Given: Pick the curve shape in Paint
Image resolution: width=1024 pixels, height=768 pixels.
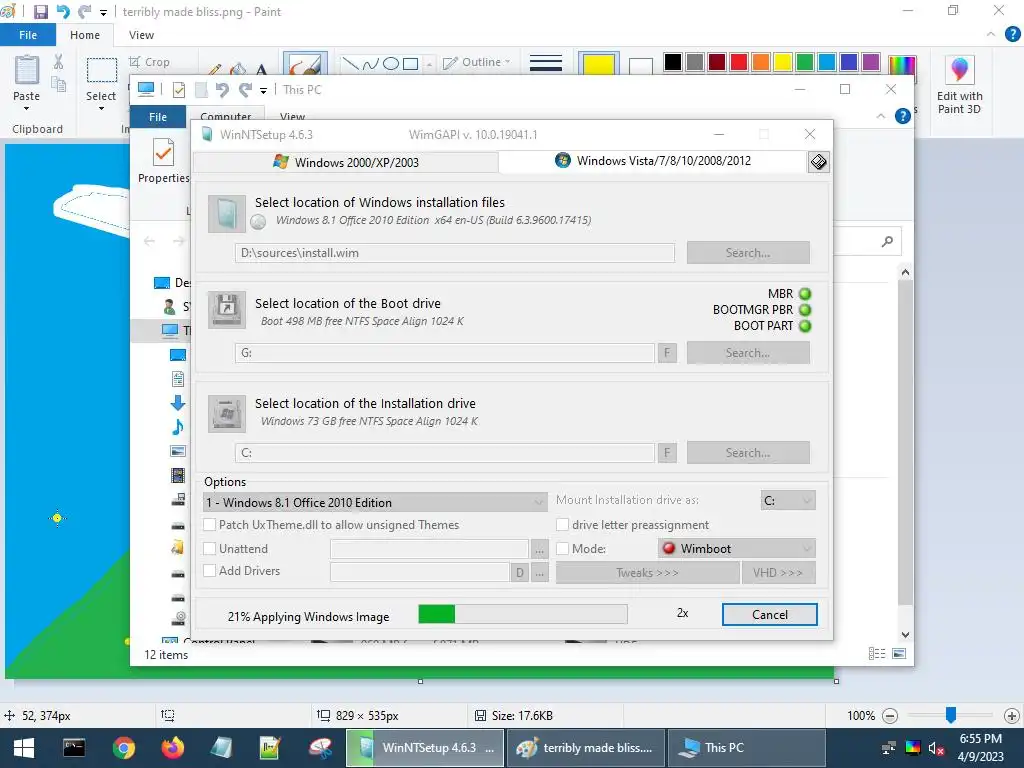Looking at the screenshot, I should click(370, 63).
